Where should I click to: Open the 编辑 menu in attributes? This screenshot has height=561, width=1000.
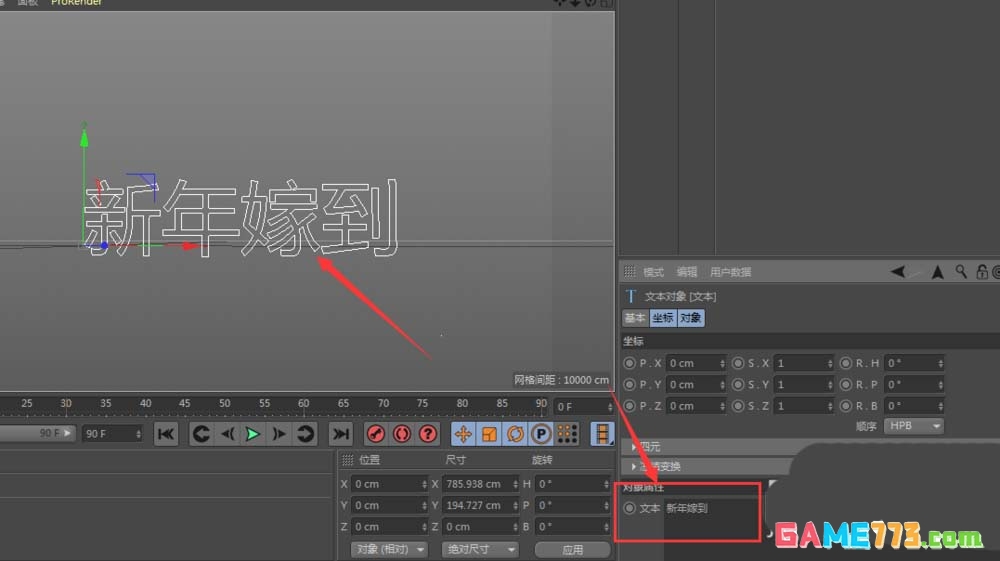pos(687,272)
